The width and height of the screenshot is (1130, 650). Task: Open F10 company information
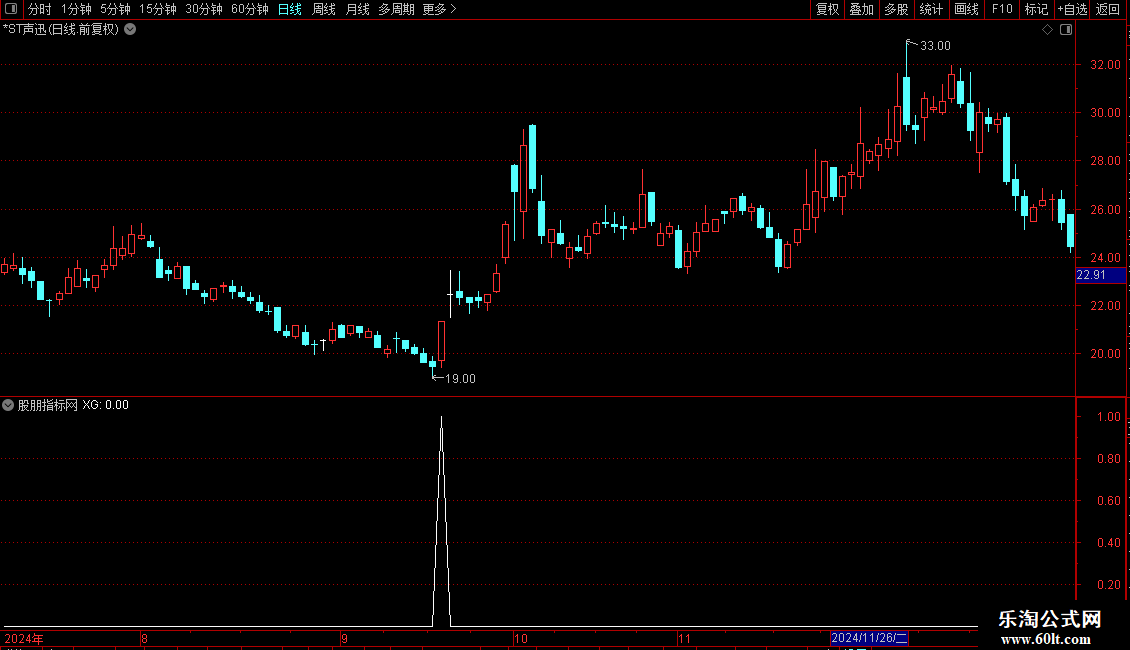(x=1002, y=9)
